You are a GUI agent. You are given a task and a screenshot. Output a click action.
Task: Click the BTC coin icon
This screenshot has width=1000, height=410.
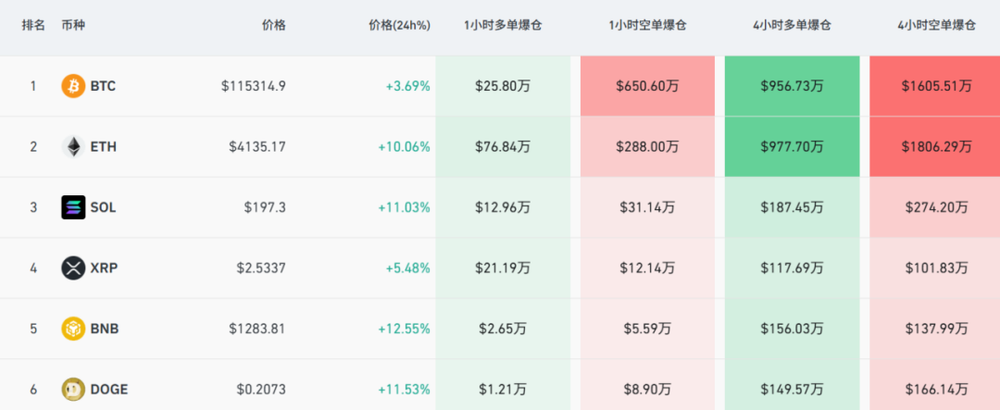[x=73, y=86]
